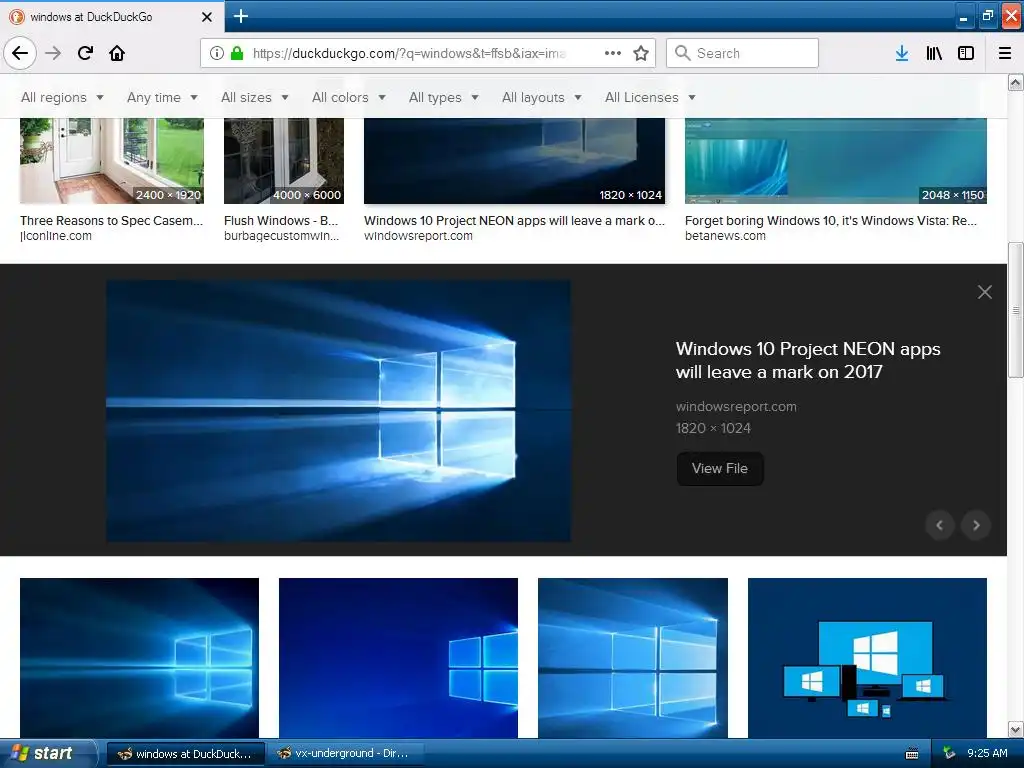This screenshot has height=768, width=1024.
Task: Open the 'Windows 10 Project NEON apps' heading link
Action: coord(808,360)
